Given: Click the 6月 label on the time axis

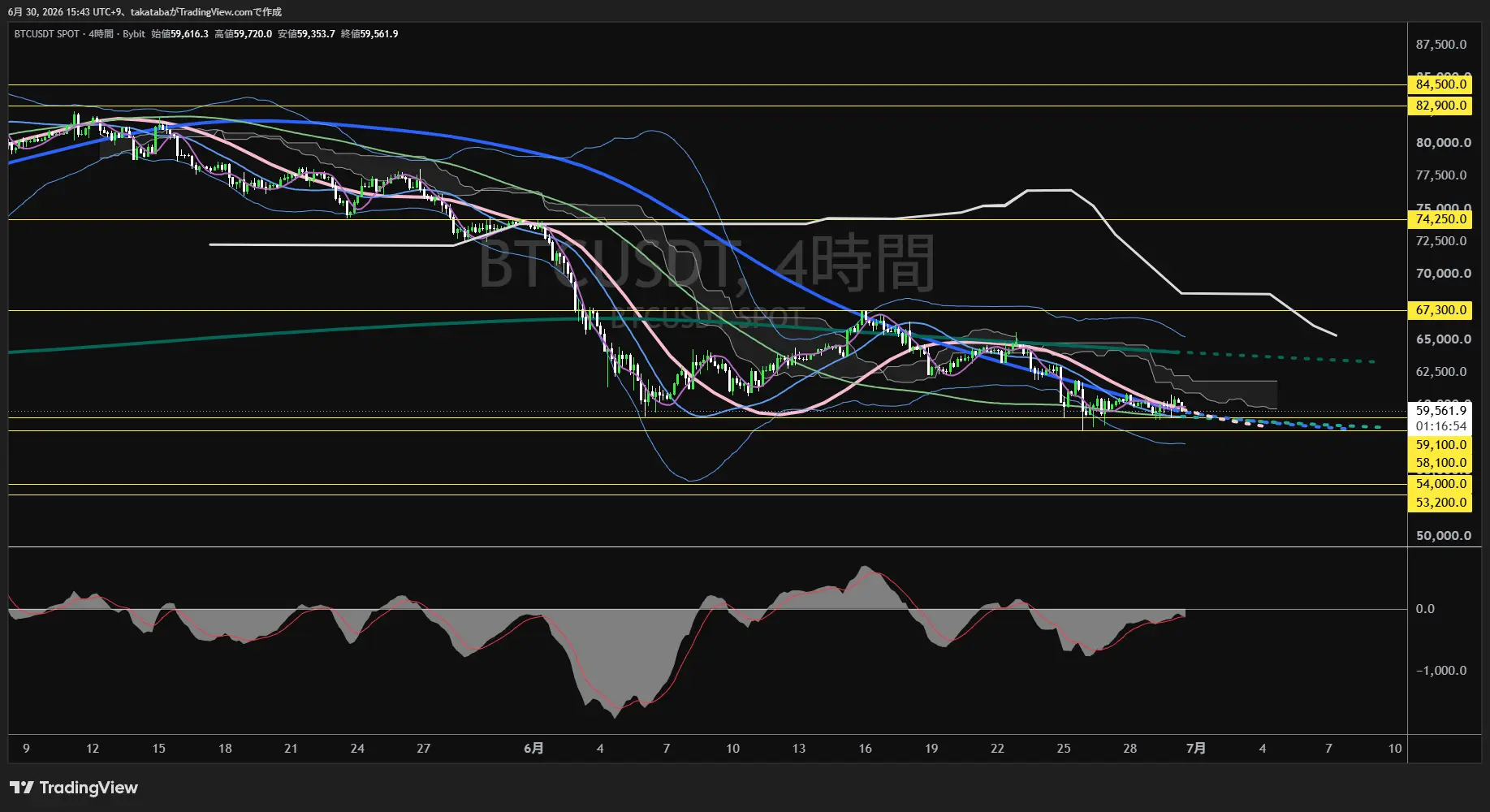Looking at the screenshot, I should 533,749.
